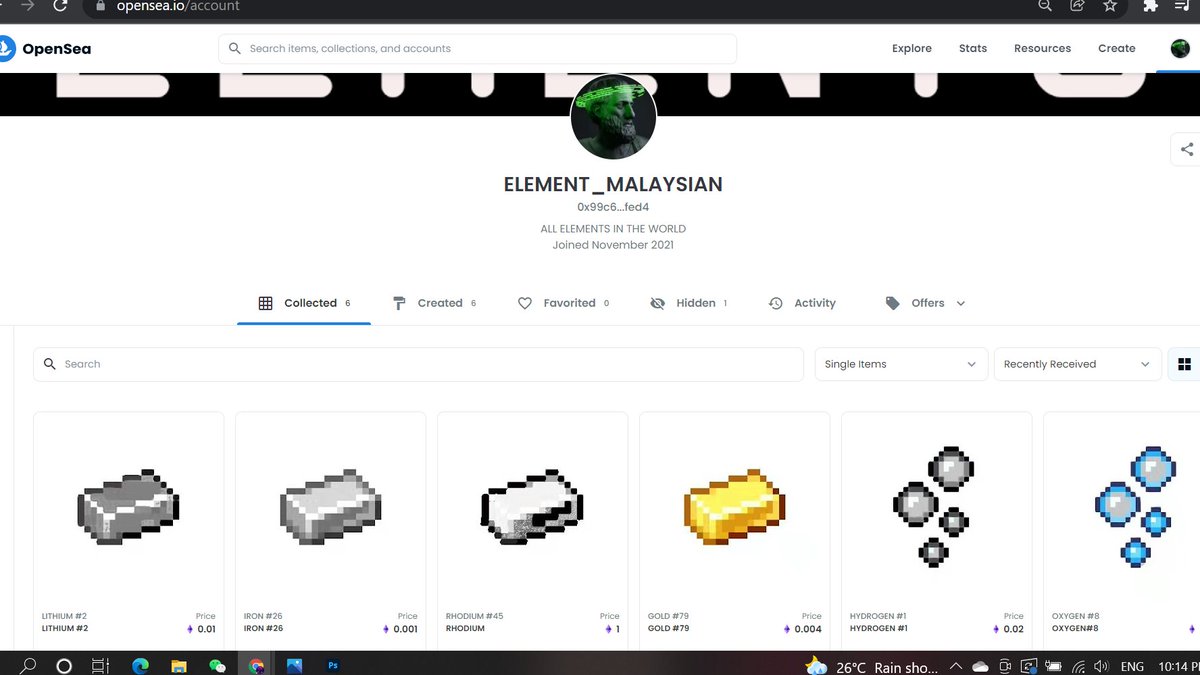The image size is (1200, 675).
Task: Click the LITHIUM #2 item name
Action: [x=65, y=629]
